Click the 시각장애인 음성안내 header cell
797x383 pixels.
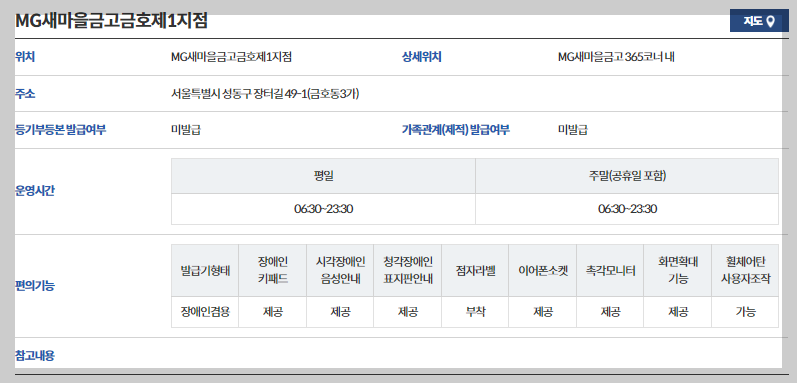pyautogui.click(x=340, y=270)
